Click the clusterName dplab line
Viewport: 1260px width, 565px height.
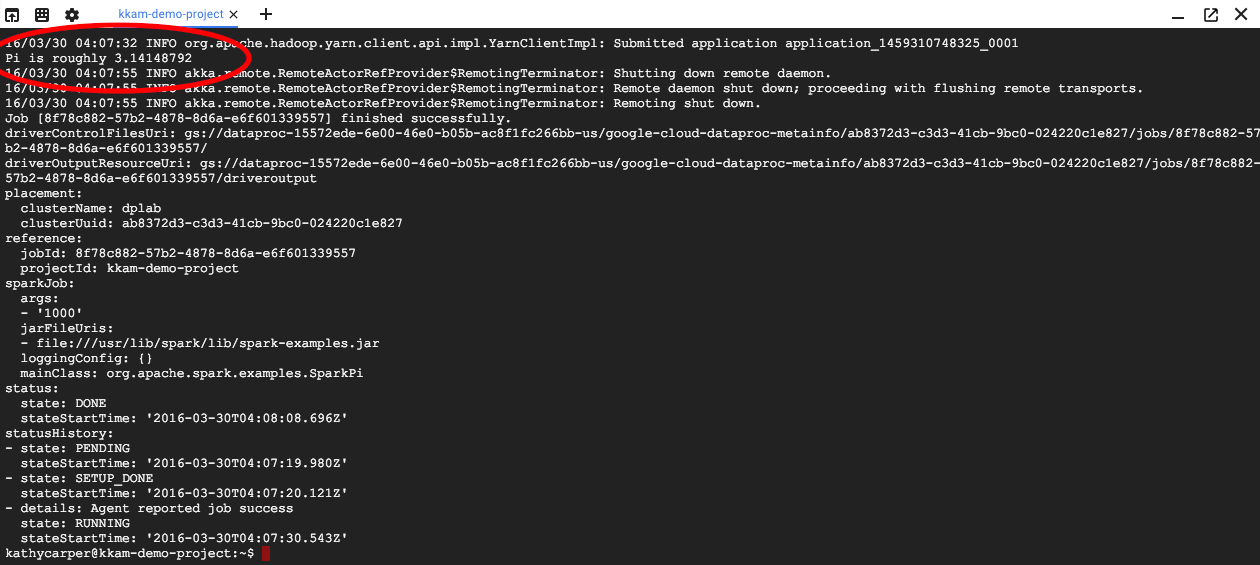coord(91,208)
